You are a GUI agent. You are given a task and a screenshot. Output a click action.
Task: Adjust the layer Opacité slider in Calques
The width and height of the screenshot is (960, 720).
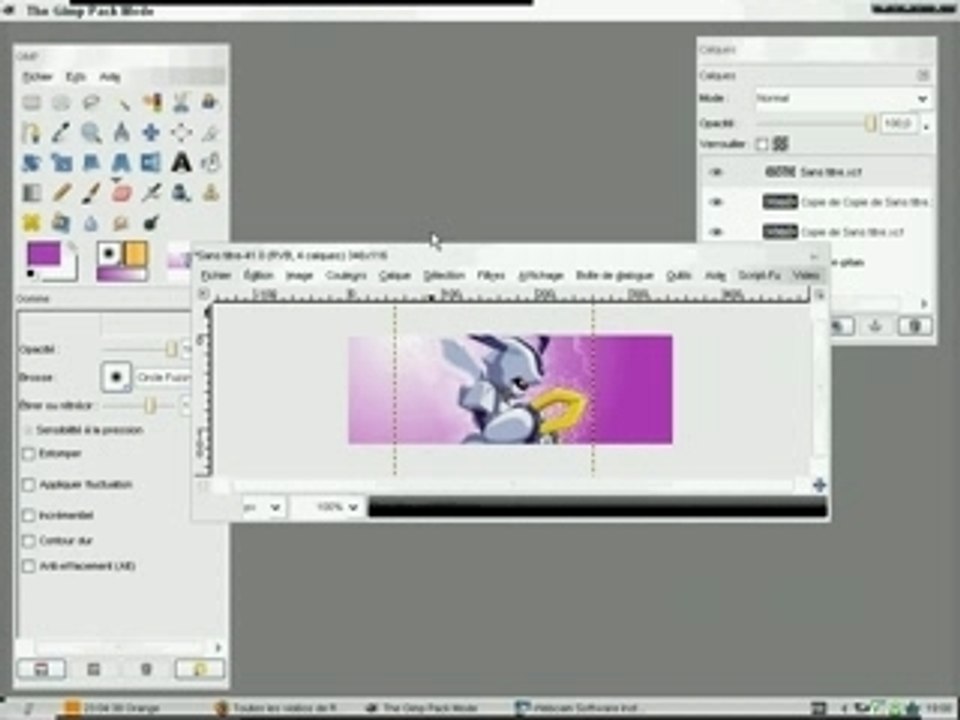(x=816, y=124)
